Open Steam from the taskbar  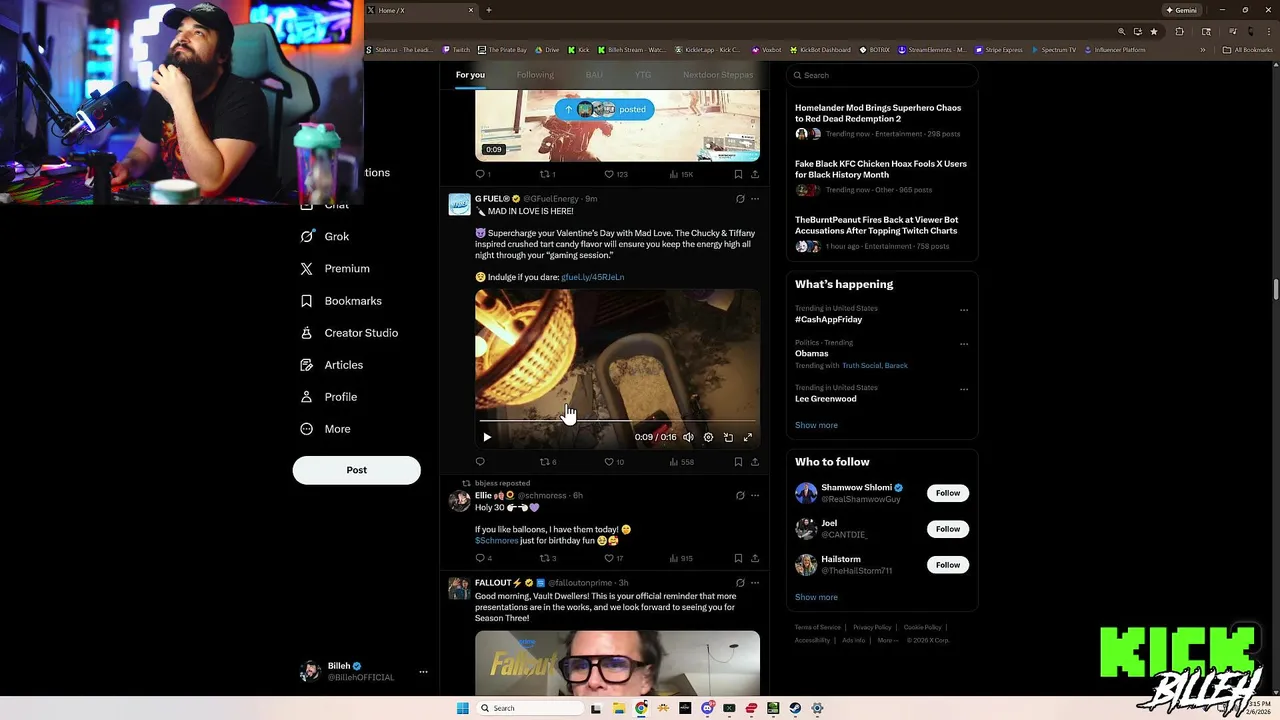click(x=795, y=708)
